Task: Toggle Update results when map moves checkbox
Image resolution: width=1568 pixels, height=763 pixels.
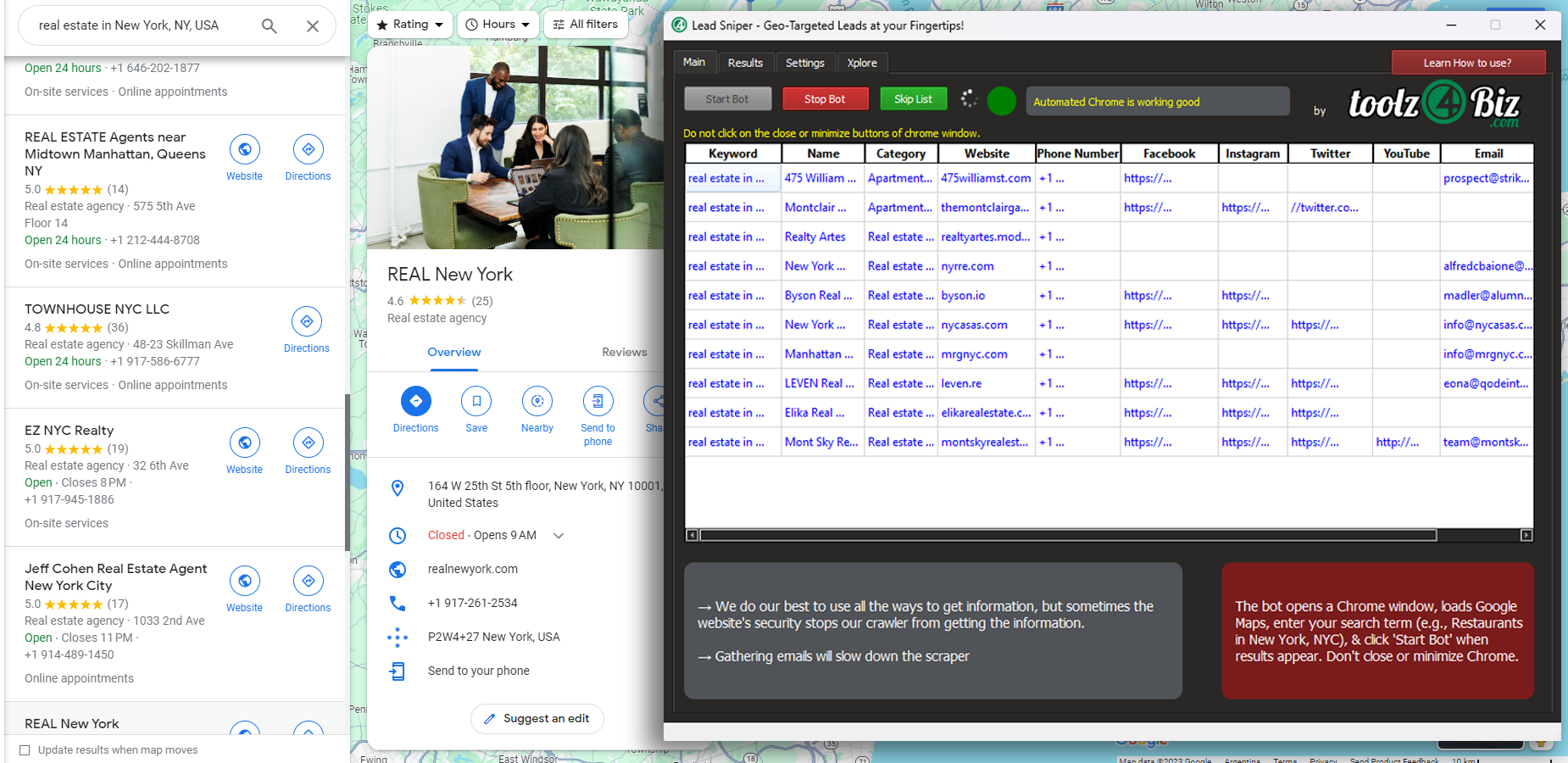Action: tap(25, 750)
